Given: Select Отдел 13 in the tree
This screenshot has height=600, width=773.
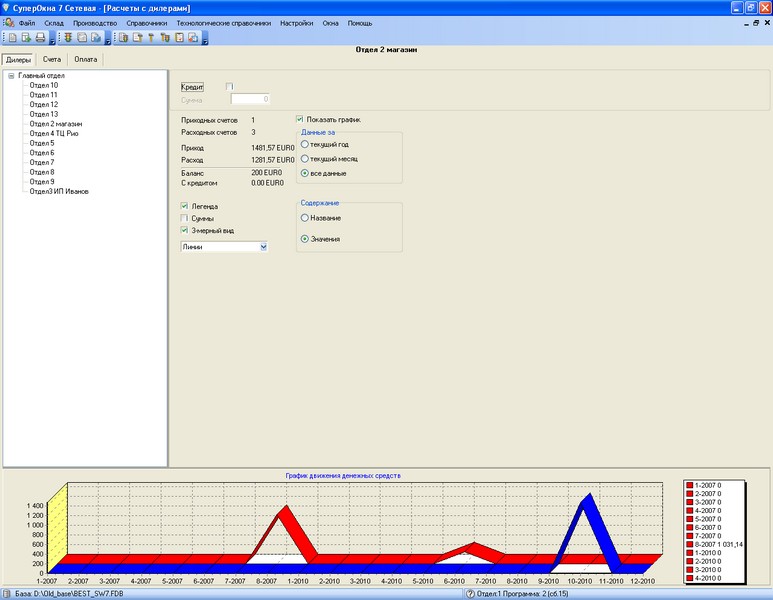Looking at the screenshot, I should pos(43,114).
